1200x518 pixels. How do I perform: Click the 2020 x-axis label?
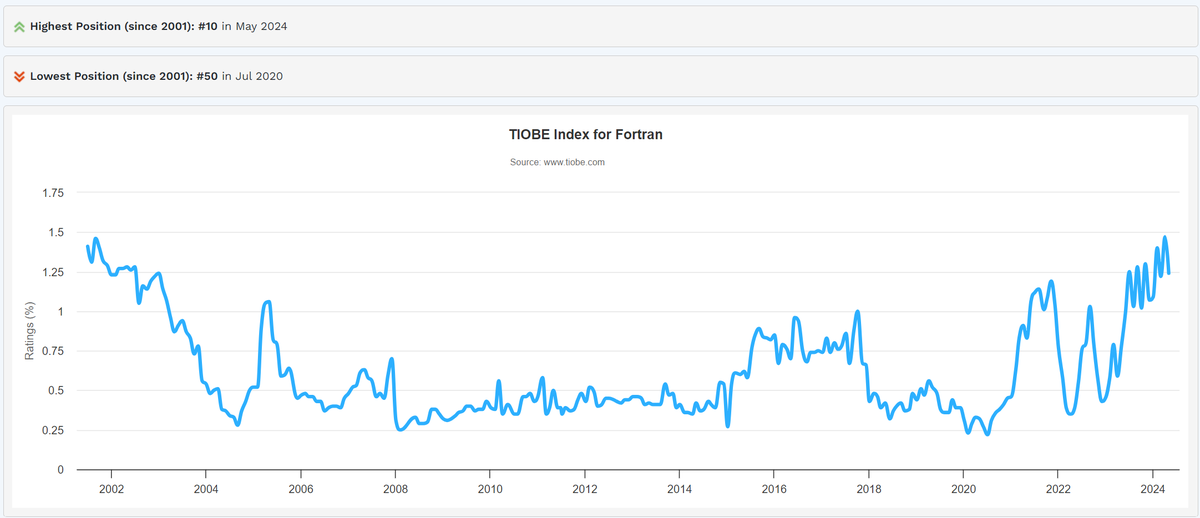tap(963, 489)
